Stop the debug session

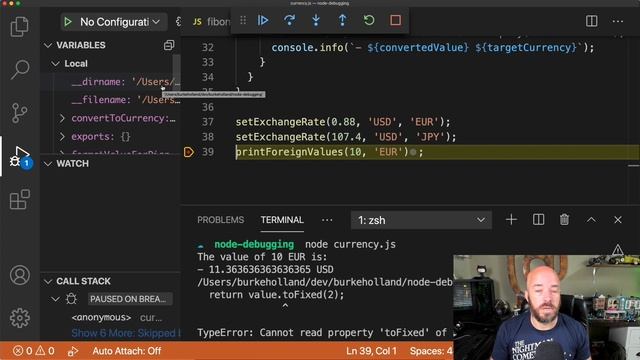click(396, 20)
